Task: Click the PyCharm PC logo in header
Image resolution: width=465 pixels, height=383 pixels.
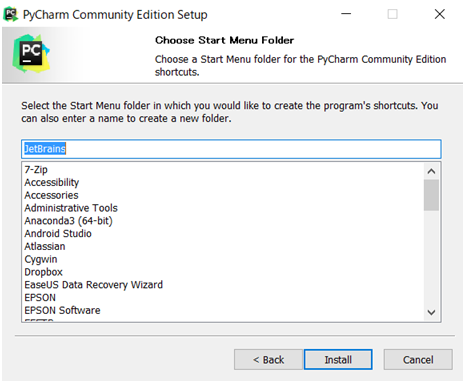Action: click(x=31, y=54)
